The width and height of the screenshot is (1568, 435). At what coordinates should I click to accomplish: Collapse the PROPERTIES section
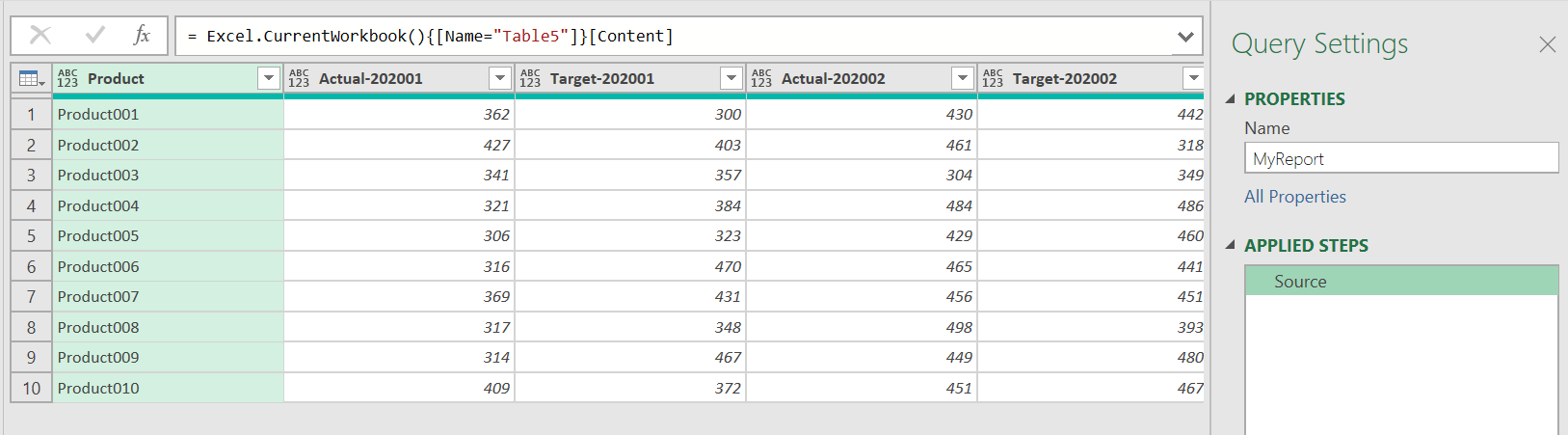[1231, 99]
